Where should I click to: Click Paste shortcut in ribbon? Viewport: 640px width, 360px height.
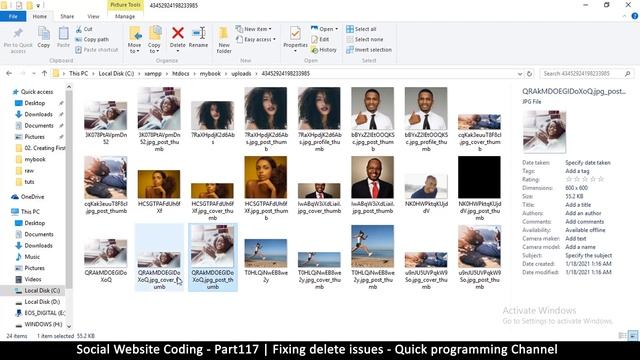(97, 50)
